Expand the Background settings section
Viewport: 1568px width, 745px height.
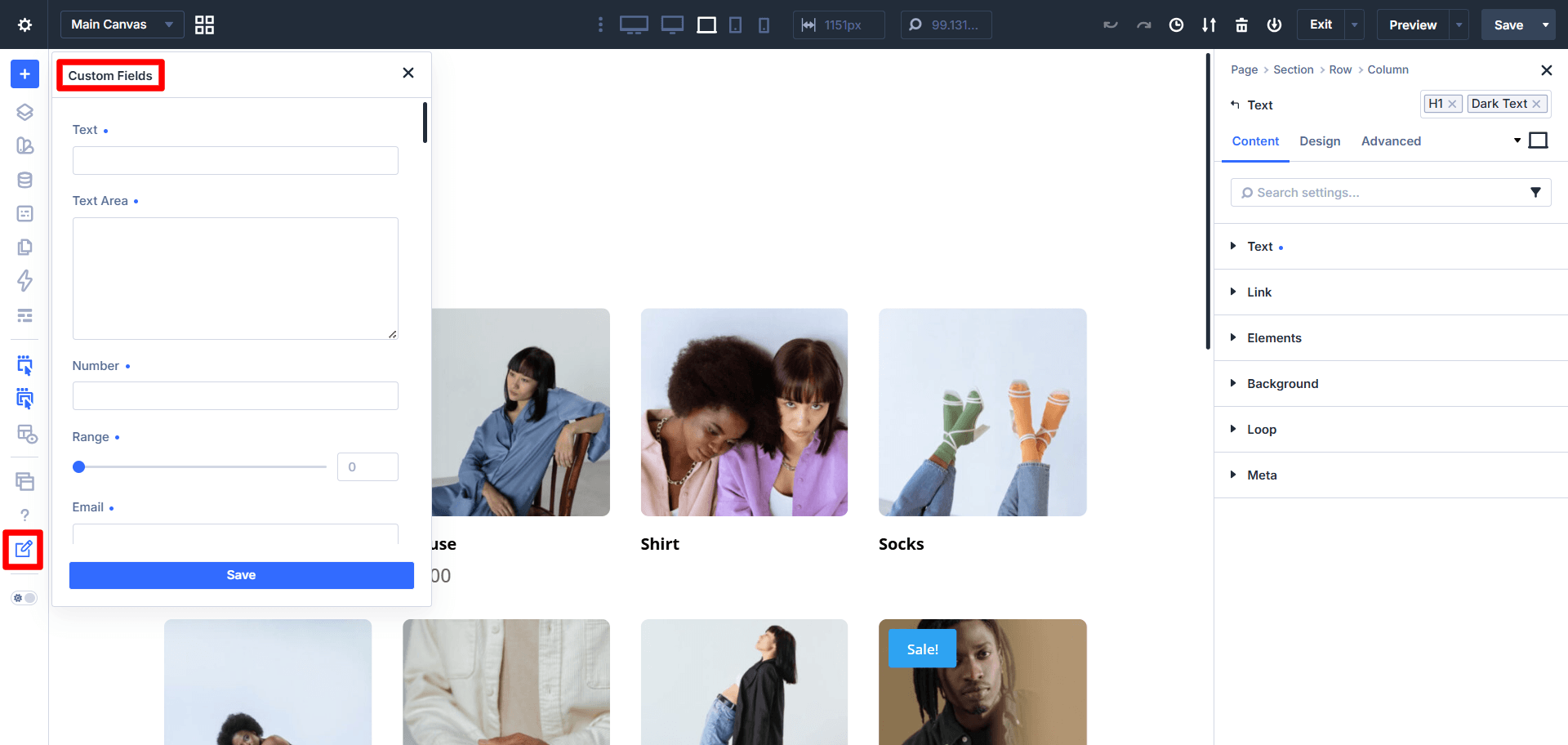[x=1391, y=384]
